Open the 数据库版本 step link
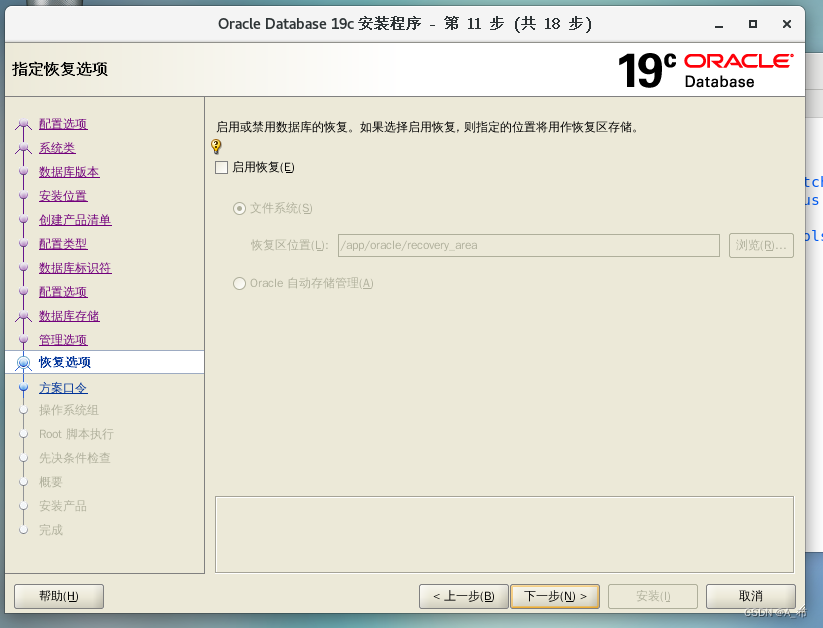 pos(69,172)
